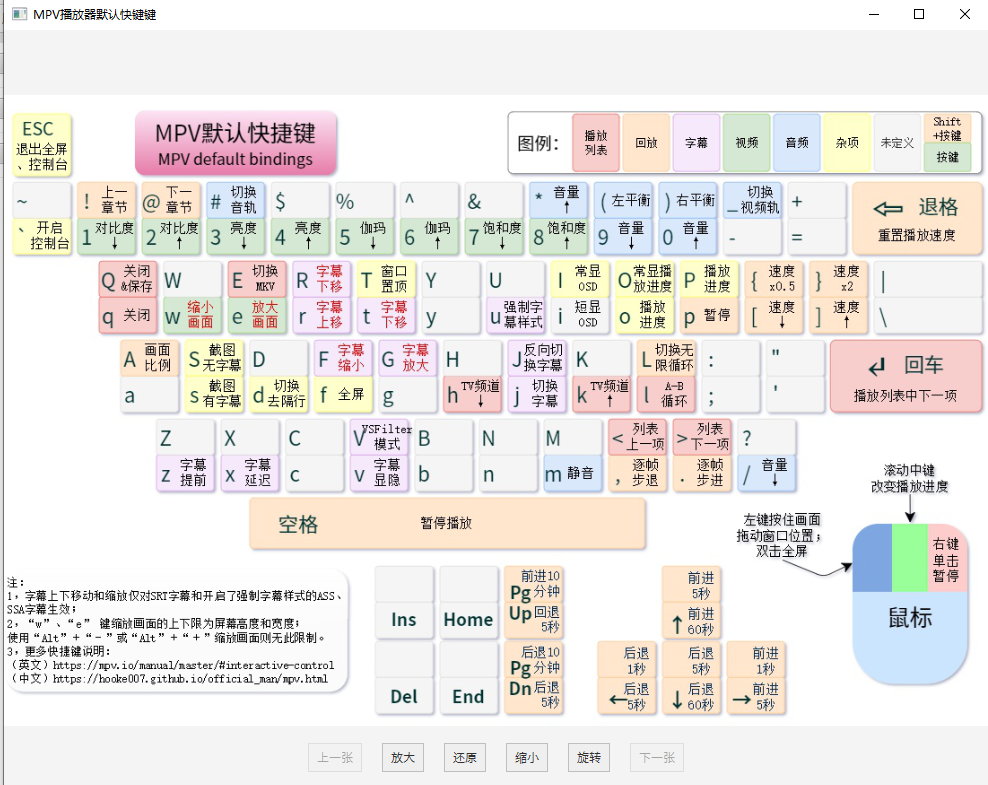Click the yellow 杂项 legend swatch

847,143
